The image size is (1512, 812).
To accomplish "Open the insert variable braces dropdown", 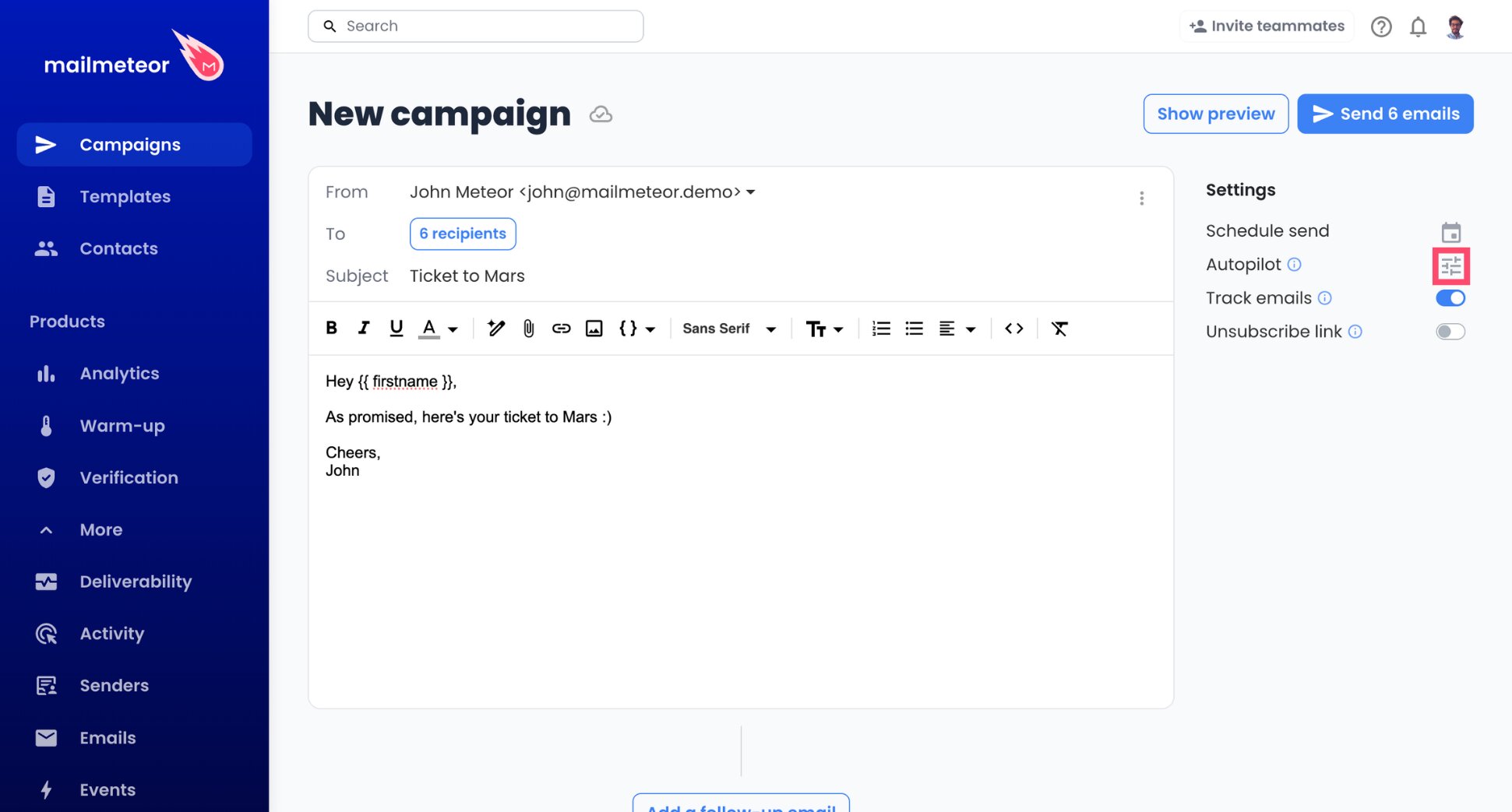I will (637, 329).
